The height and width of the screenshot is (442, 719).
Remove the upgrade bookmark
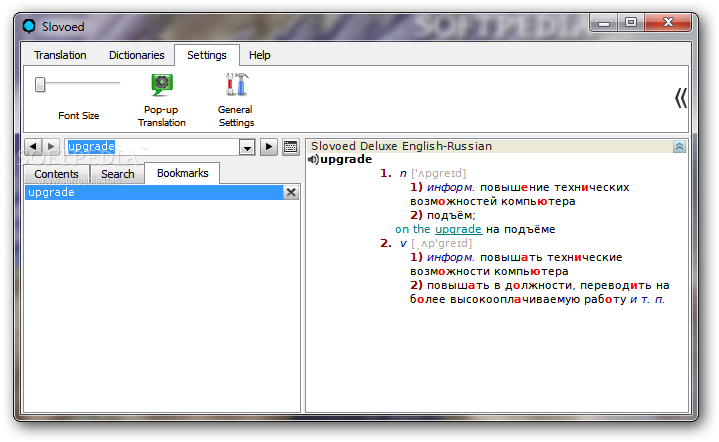point(291,193)
